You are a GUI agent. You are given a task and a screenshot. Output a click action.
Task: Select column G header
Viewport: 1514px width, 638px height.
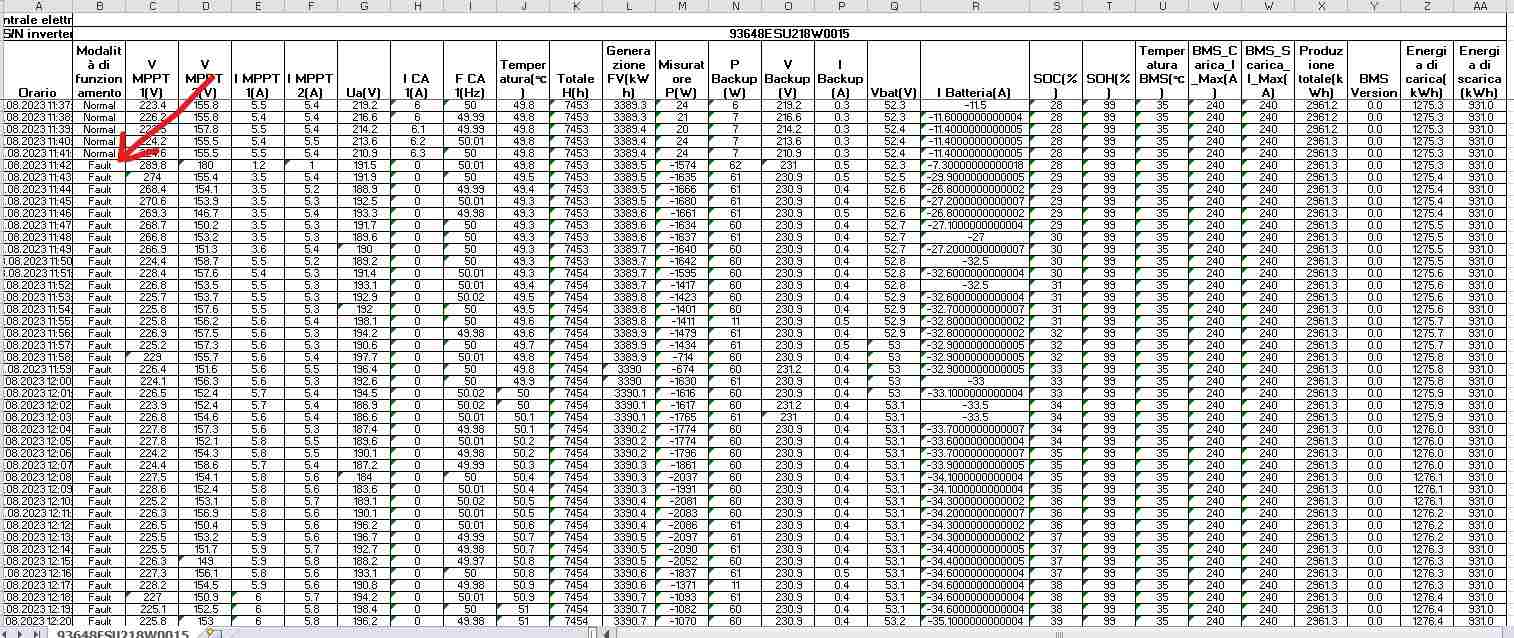click(x=363, y=6)
